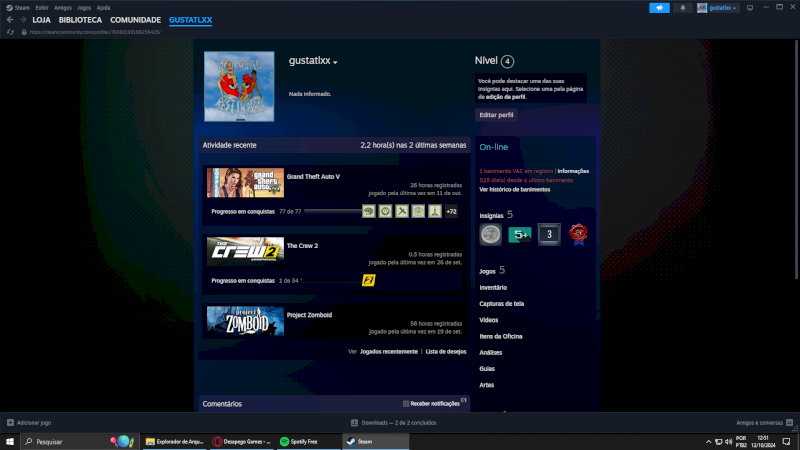Click the third GTA V achievement icon
The image size is (800, 450).
(x=402, y=211)
